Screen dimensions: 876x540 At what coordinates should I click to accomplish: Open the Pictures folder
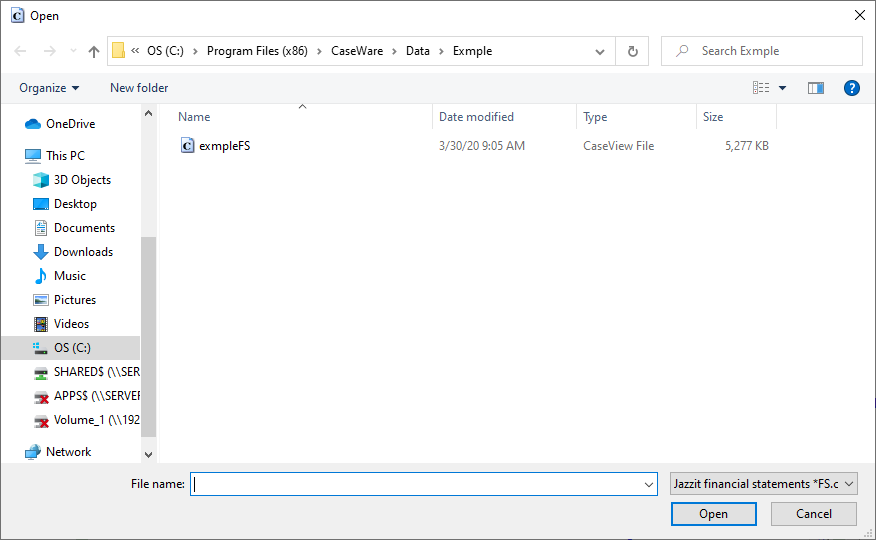(x=75, y=300)
